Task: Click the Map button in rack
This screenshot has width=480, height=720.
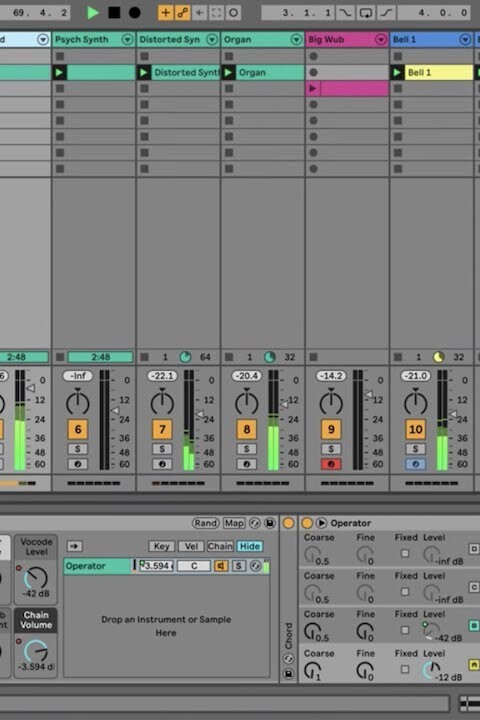Action: click(234, 523)
